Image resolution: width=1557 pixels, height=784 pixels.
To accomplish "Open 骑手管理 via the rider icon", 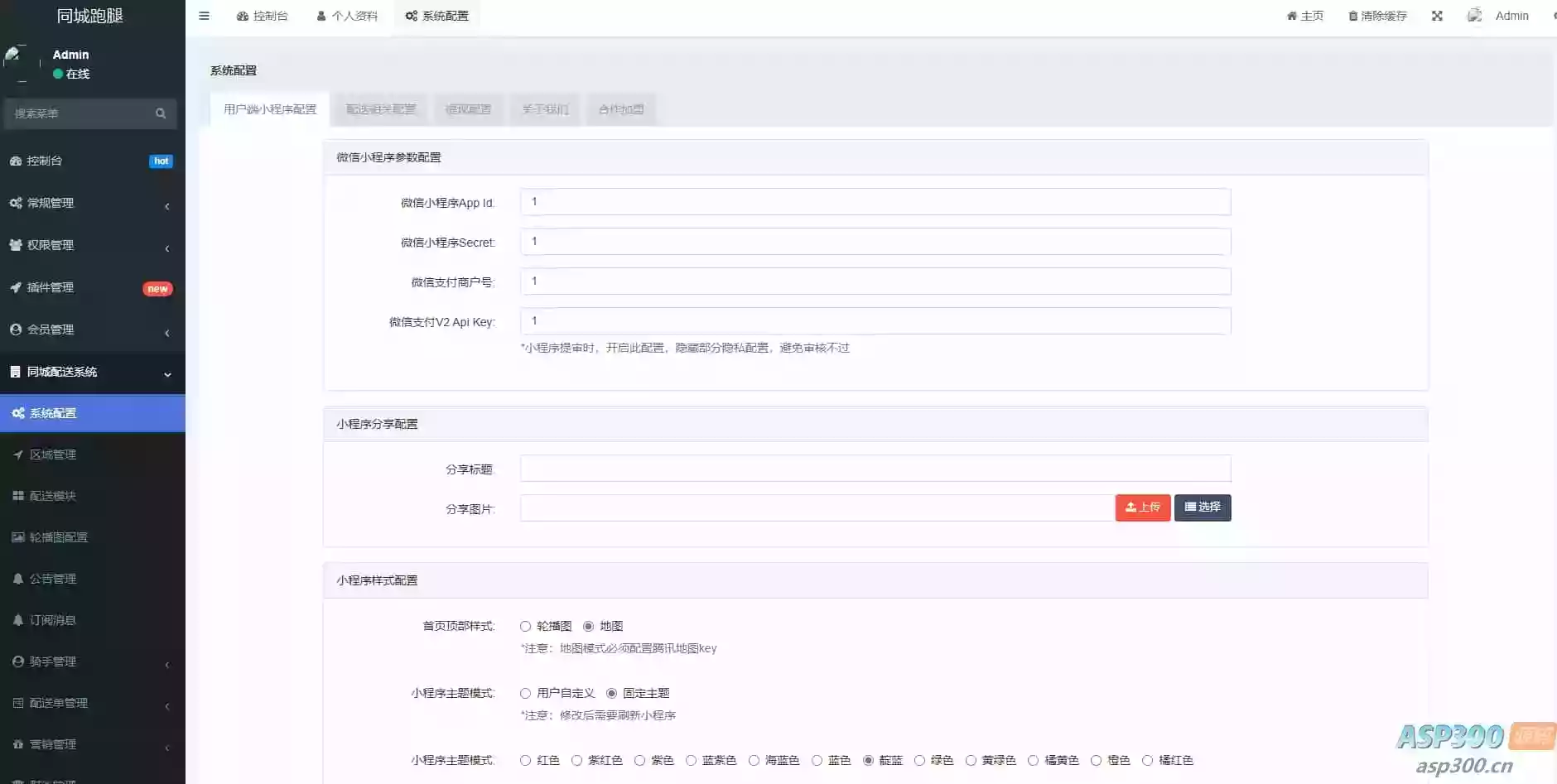I will click(x=17, y=661).
